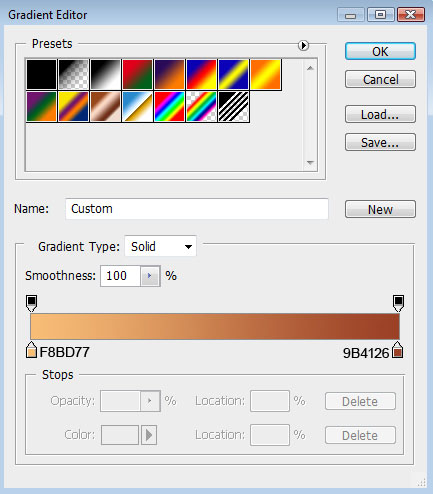
Task: Open the Gradient Type dropdown
Action: (160, 247)
